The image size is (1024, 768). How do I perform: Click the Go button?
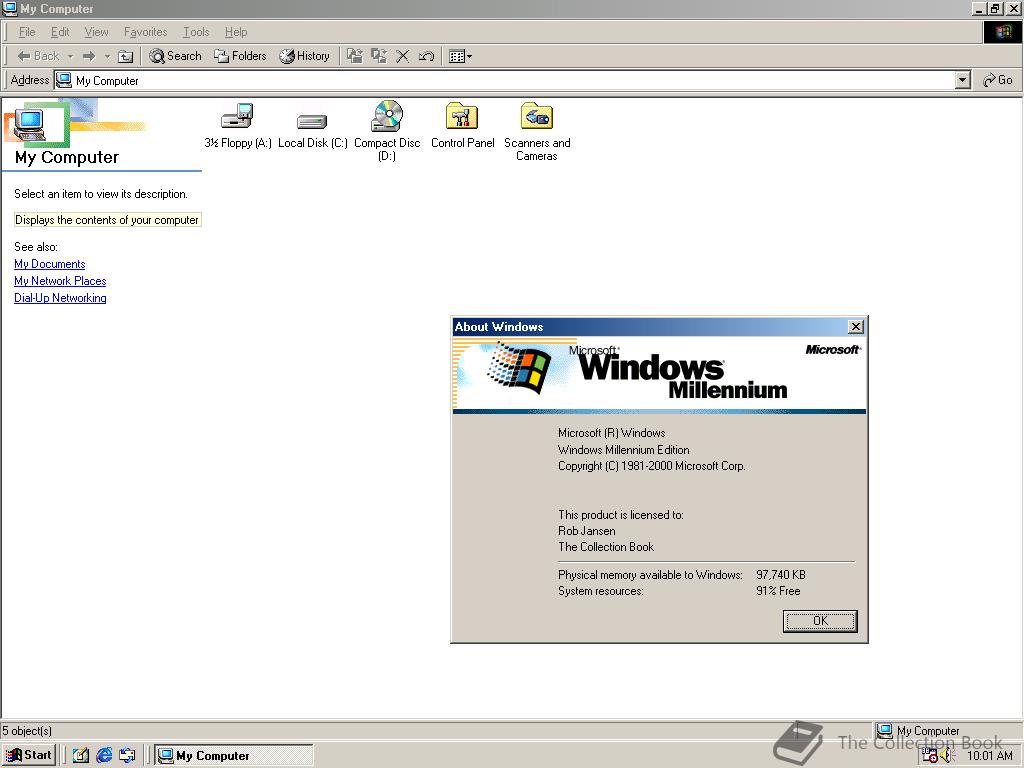(998, 80)
